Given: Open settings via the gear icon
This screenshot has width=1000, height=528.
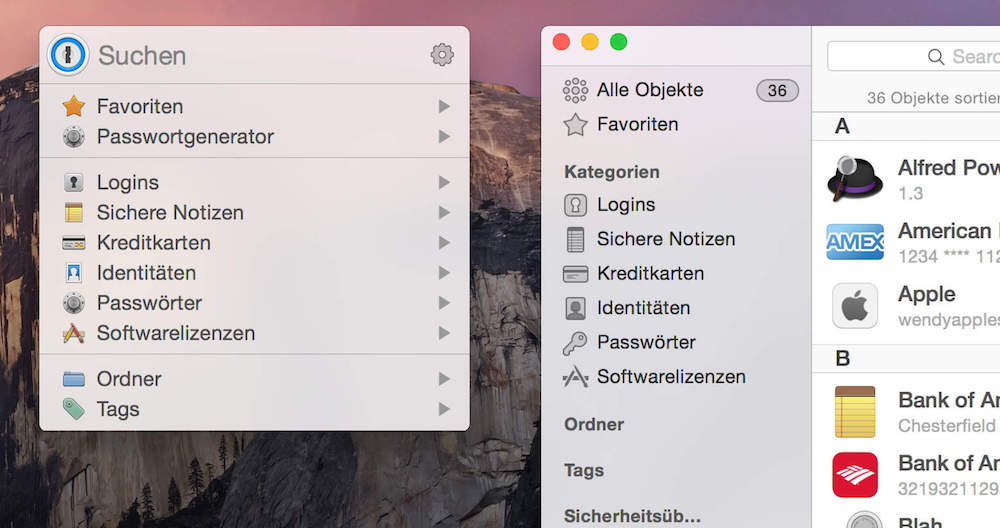Looking at the screenshot, I should [x=441, y=54].
